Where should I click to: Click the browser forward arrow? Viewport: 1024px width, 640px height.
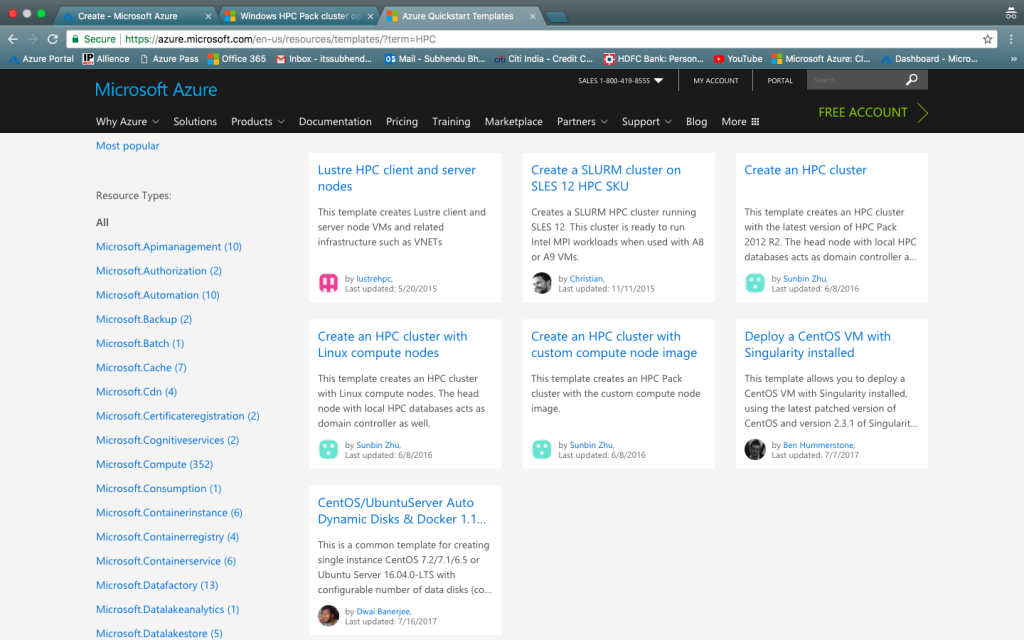coord(33,39)
